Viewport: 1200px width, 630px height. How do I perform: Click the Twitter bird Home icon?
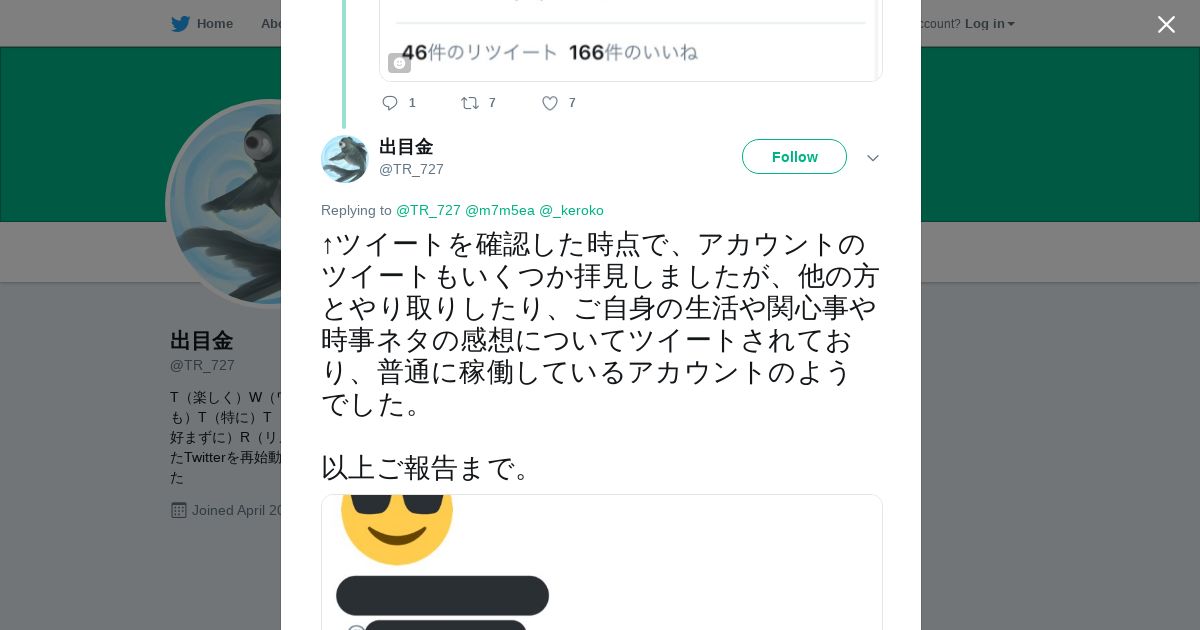(180, 24)
